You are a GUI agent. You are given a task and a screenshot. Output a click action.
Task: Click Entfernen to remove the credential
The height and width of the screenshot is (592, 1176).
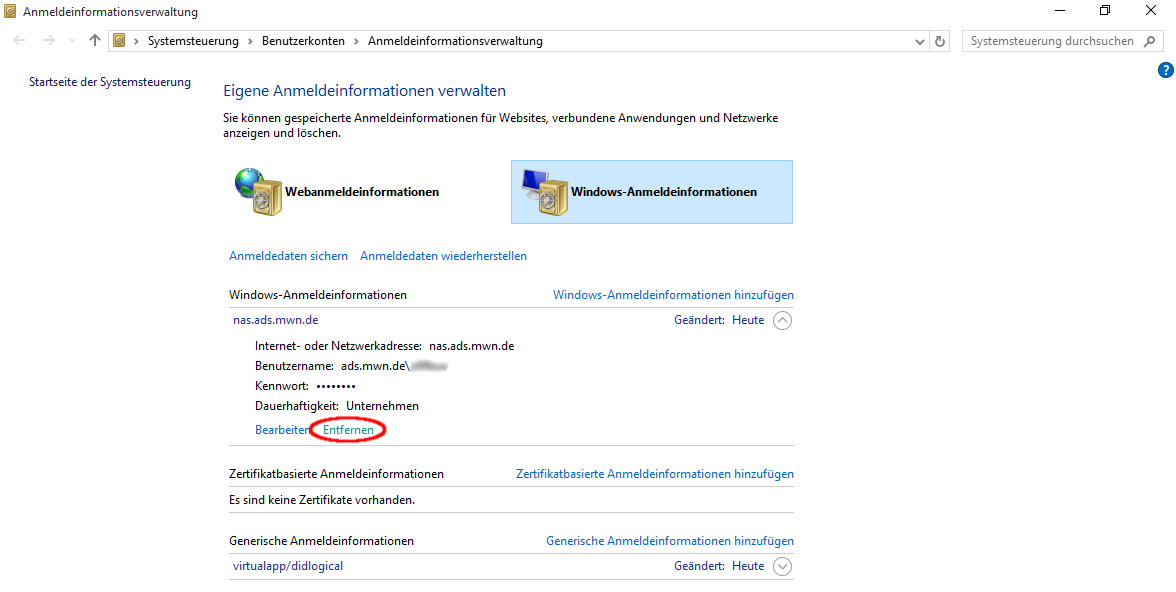coord(348,430)
